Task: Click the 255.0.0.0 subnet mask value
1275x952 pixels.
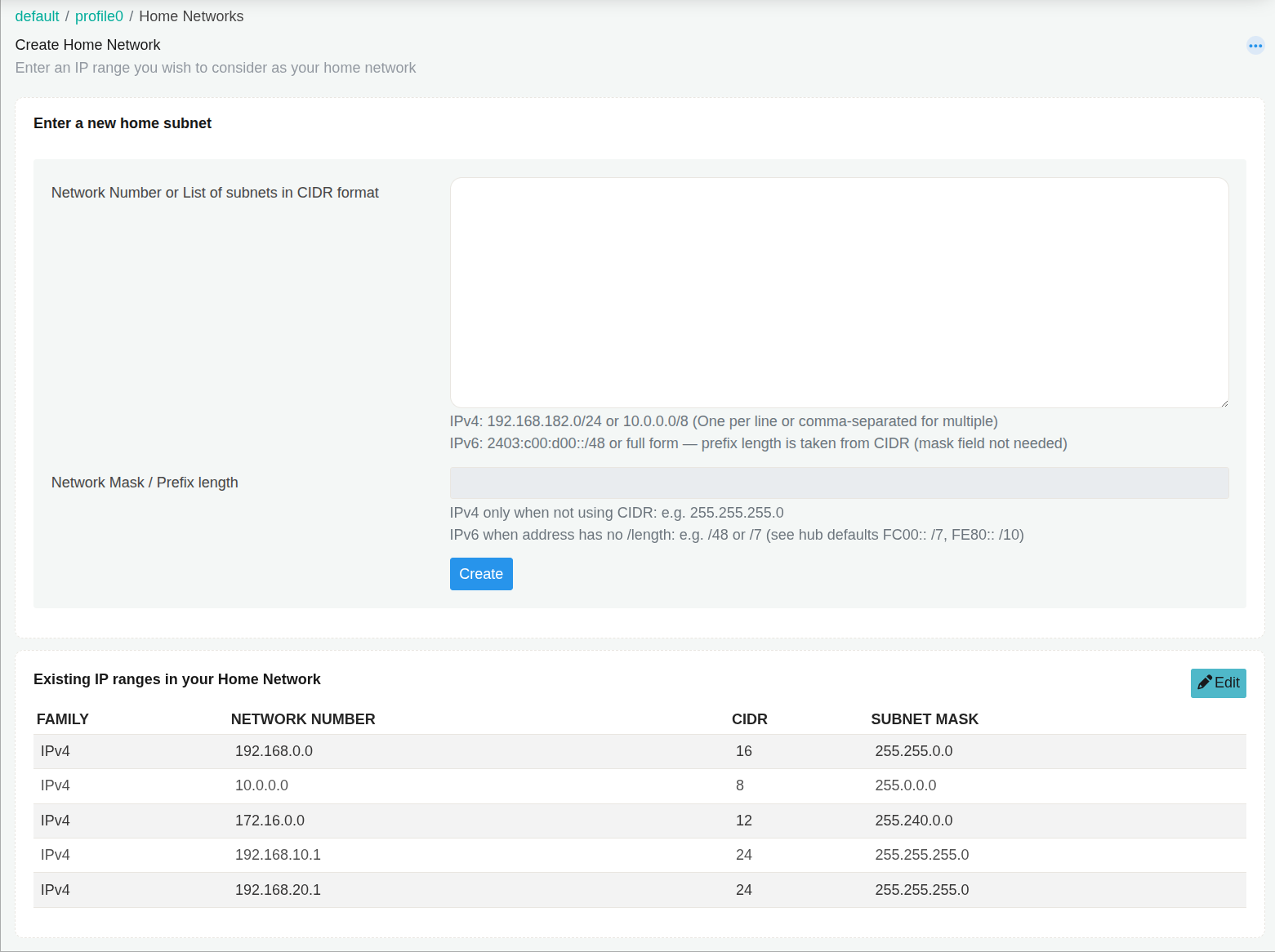Action: [905, 785]
